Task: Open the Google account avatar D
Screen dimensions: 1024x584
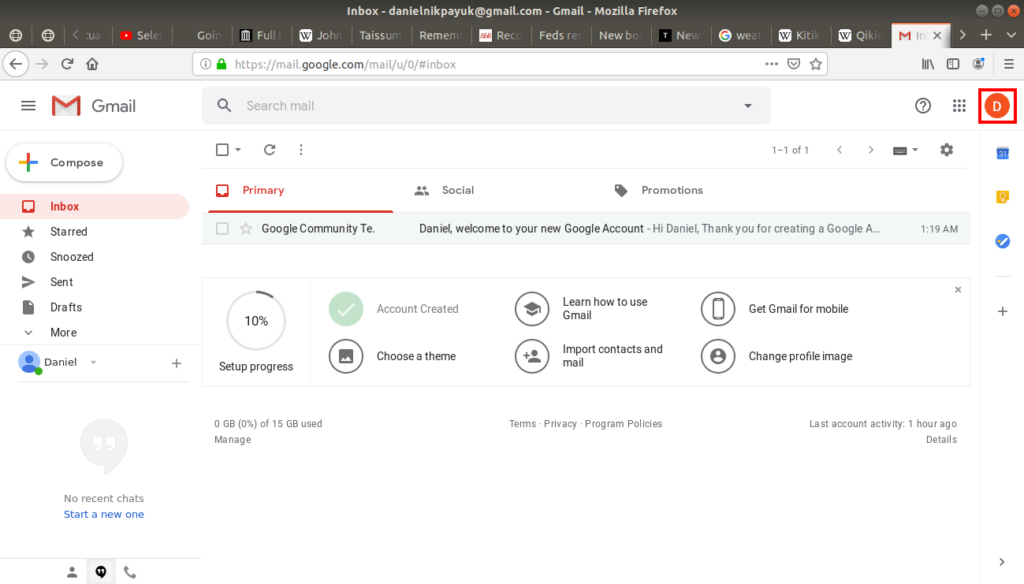Action: (x=997, y=106)
